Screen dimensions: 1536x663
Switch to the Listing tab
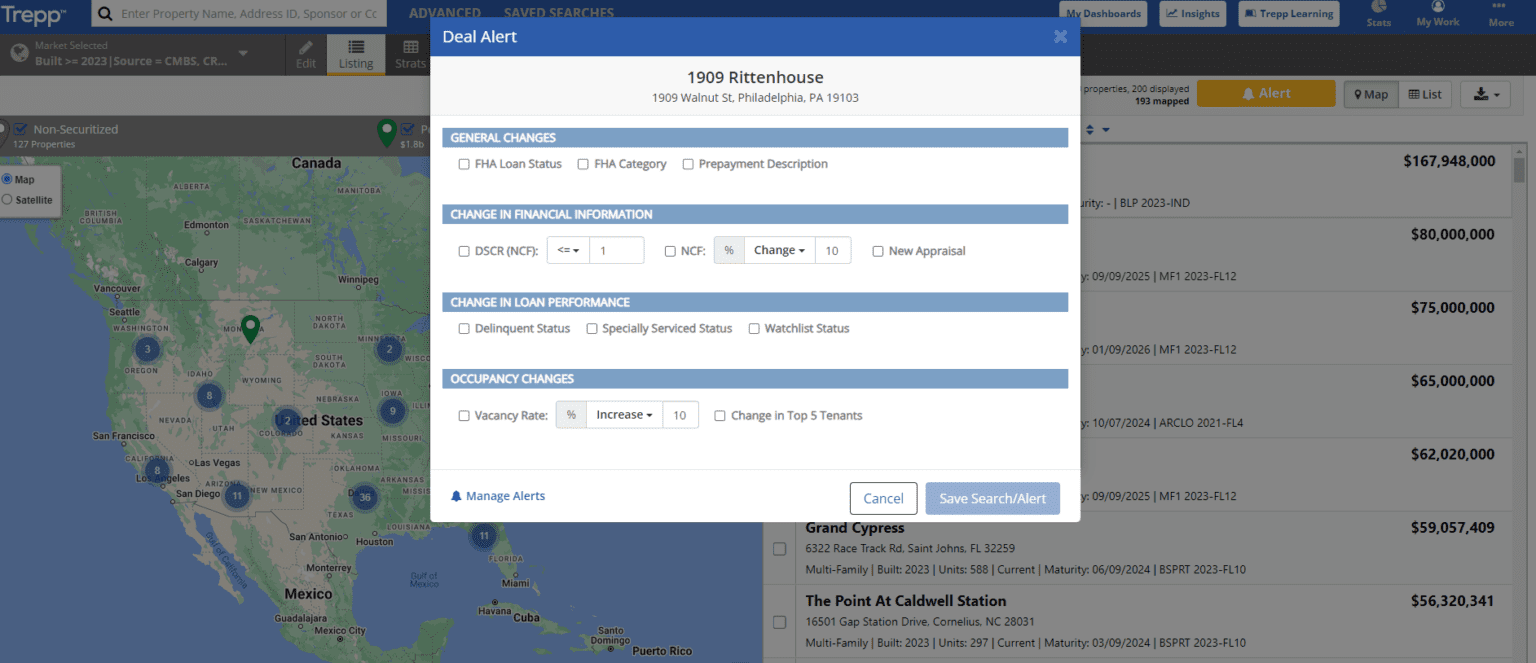tap(356, 54)
